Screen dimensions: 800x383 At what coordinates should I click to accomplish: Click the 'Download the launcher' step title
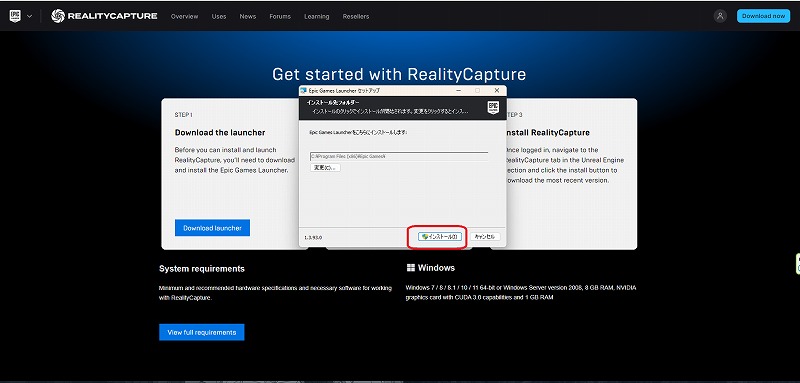[220, 132]
